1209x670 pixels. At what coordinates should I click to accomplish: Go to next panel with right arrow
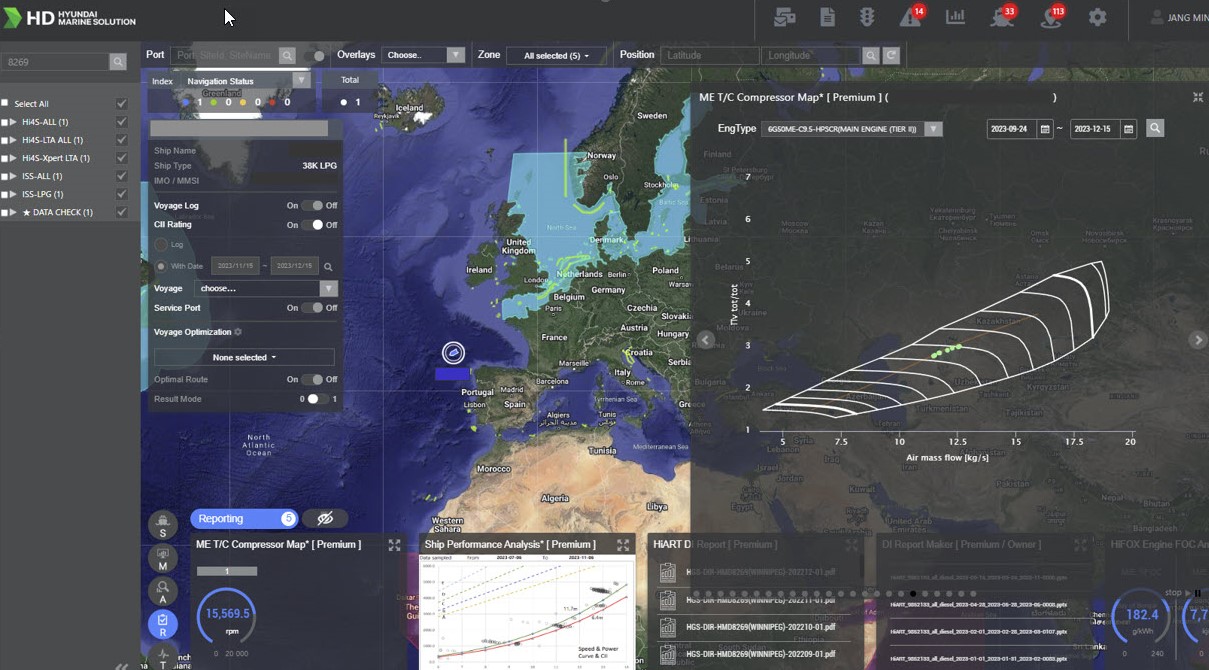[1198, 340]
